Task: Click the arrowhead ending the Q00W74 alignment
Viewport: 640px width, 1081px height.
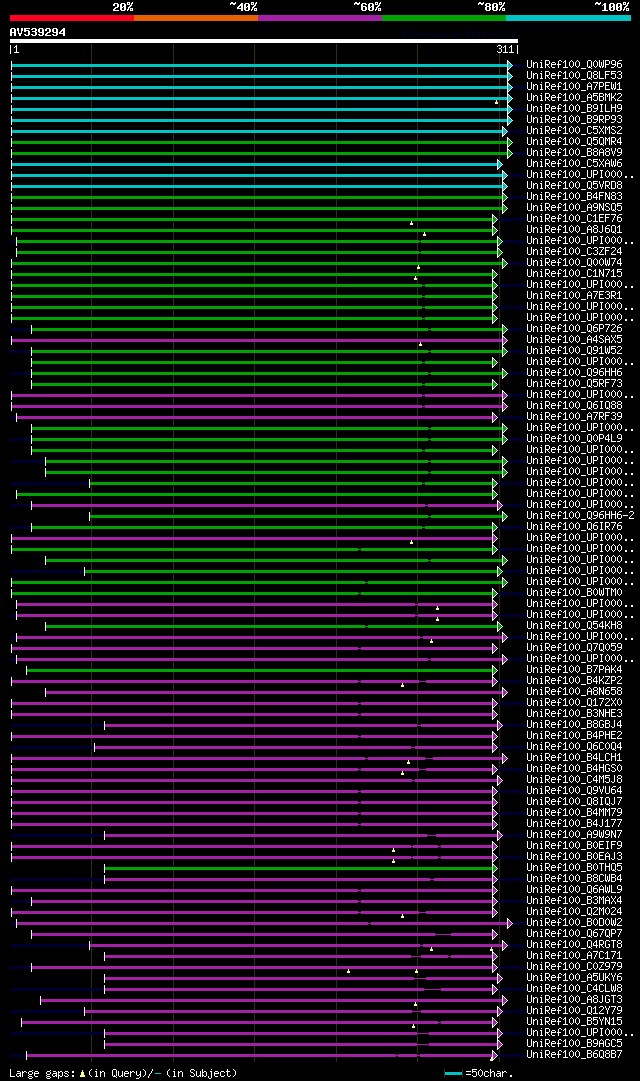Action: pyautogui.click(x=505, y=263)
